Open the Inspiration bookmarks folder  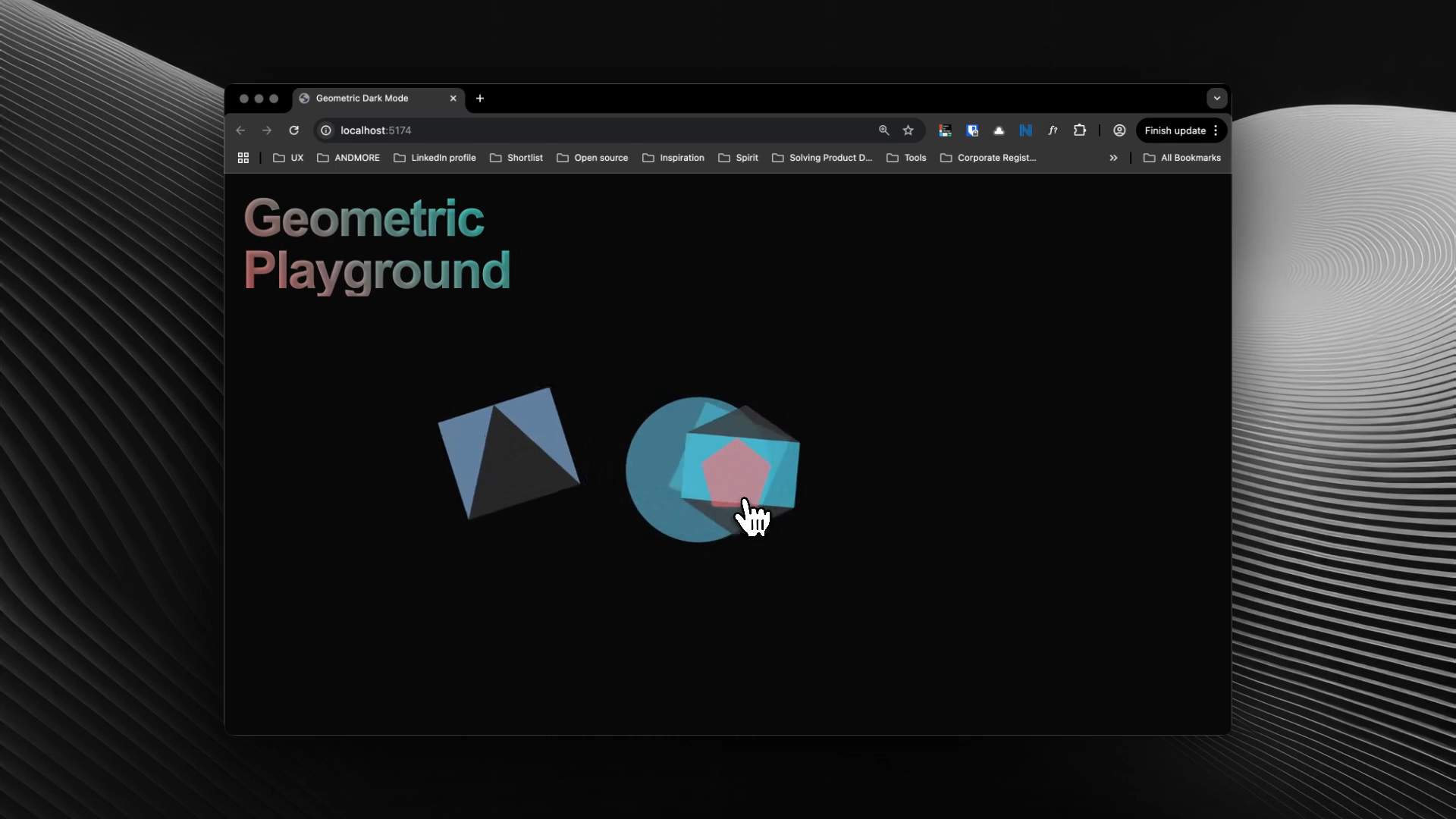[x=673, y=158]
